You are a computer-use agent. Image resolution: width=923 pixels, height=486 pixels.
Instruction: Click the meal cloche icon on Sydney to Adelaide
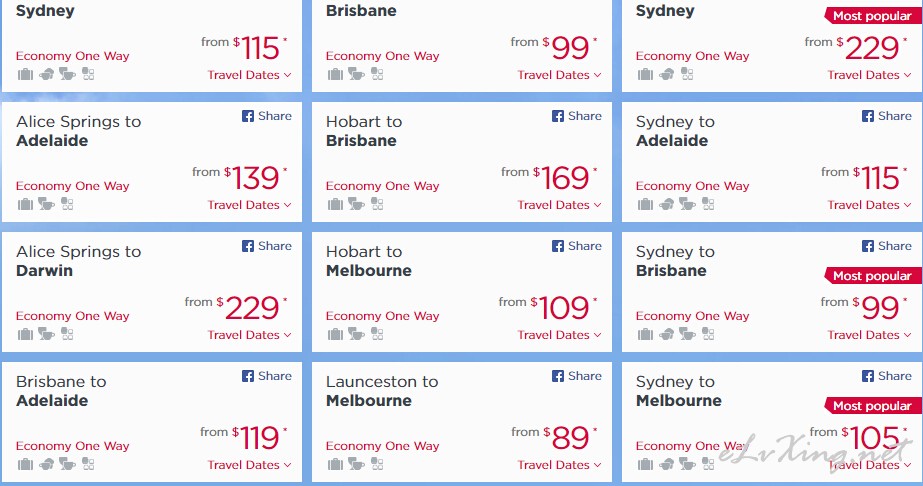[666, 204]
